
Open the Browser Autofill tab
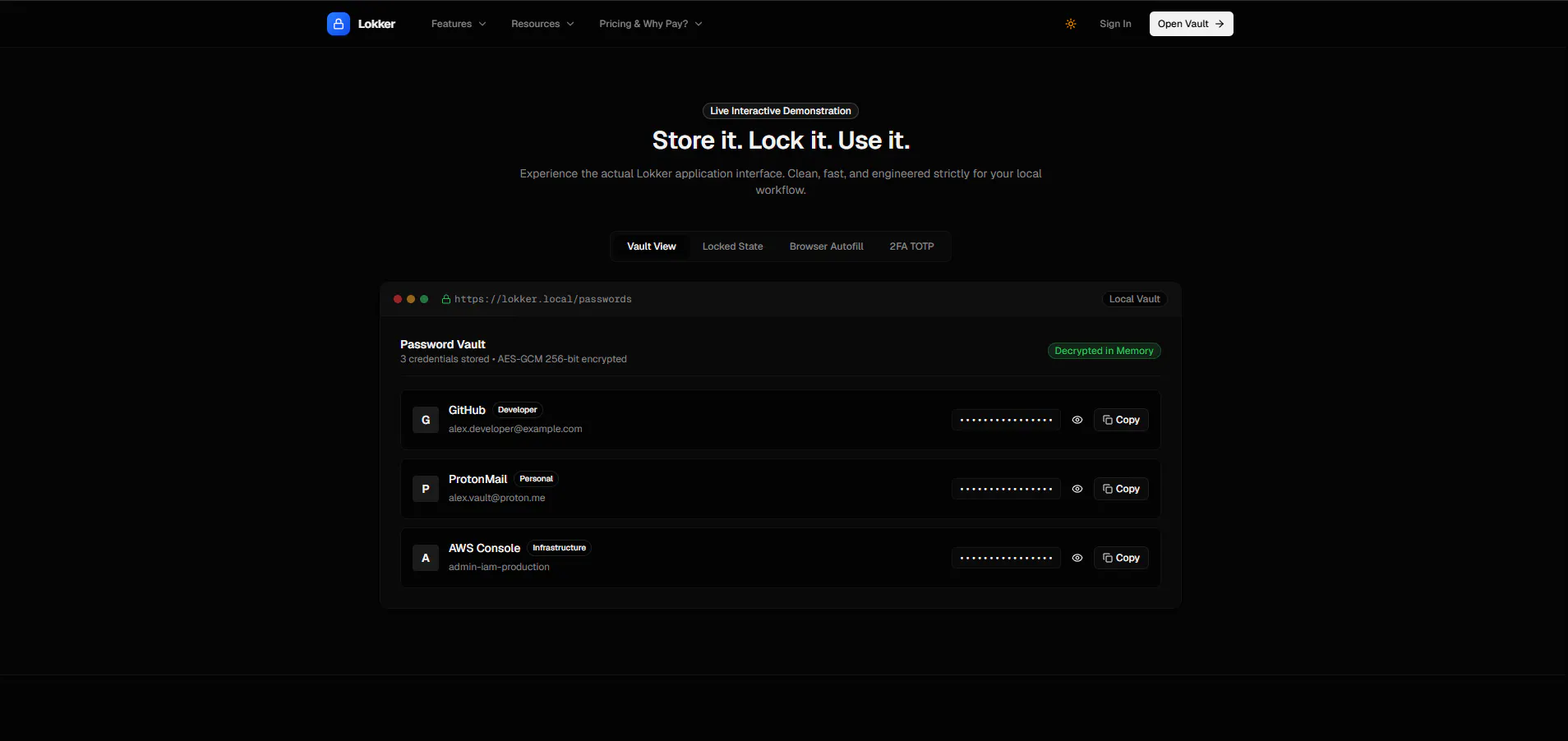pos(827,246)
